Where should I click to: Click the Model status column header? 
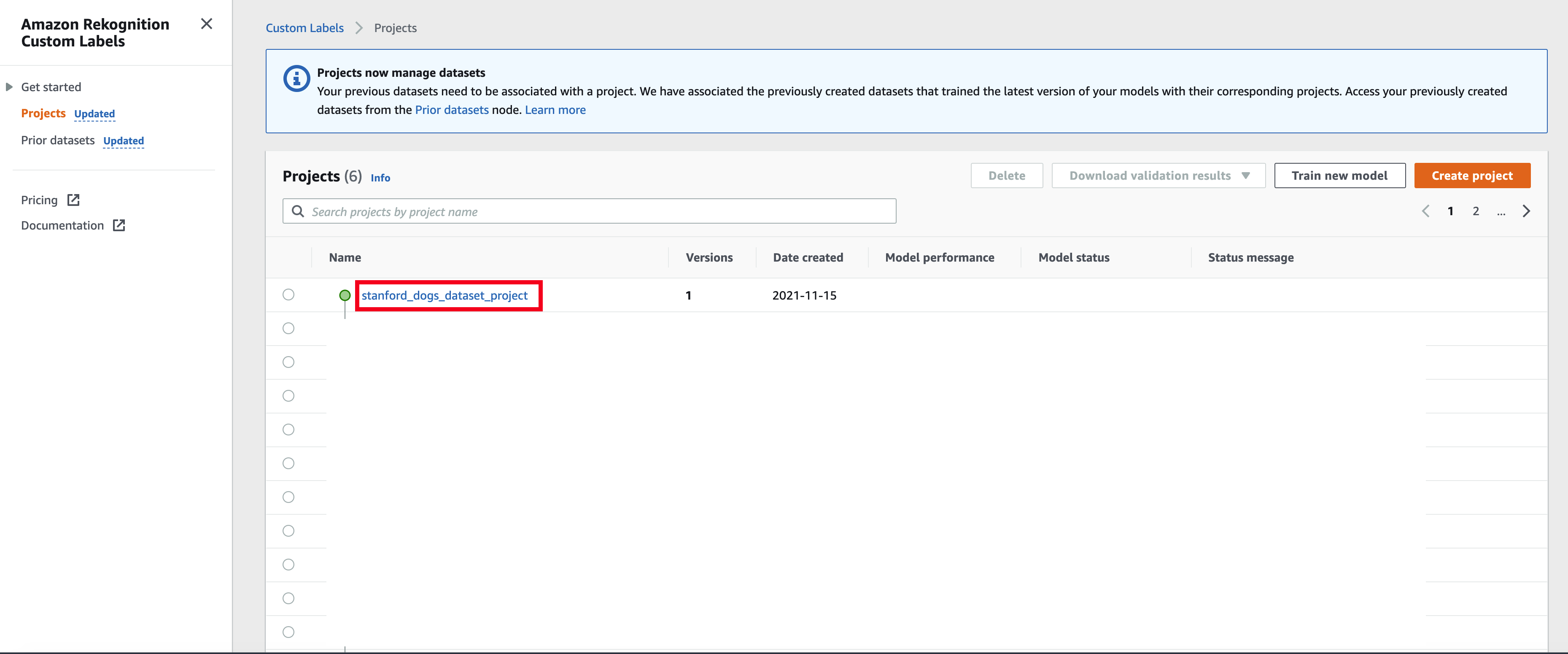(1074, 257)
